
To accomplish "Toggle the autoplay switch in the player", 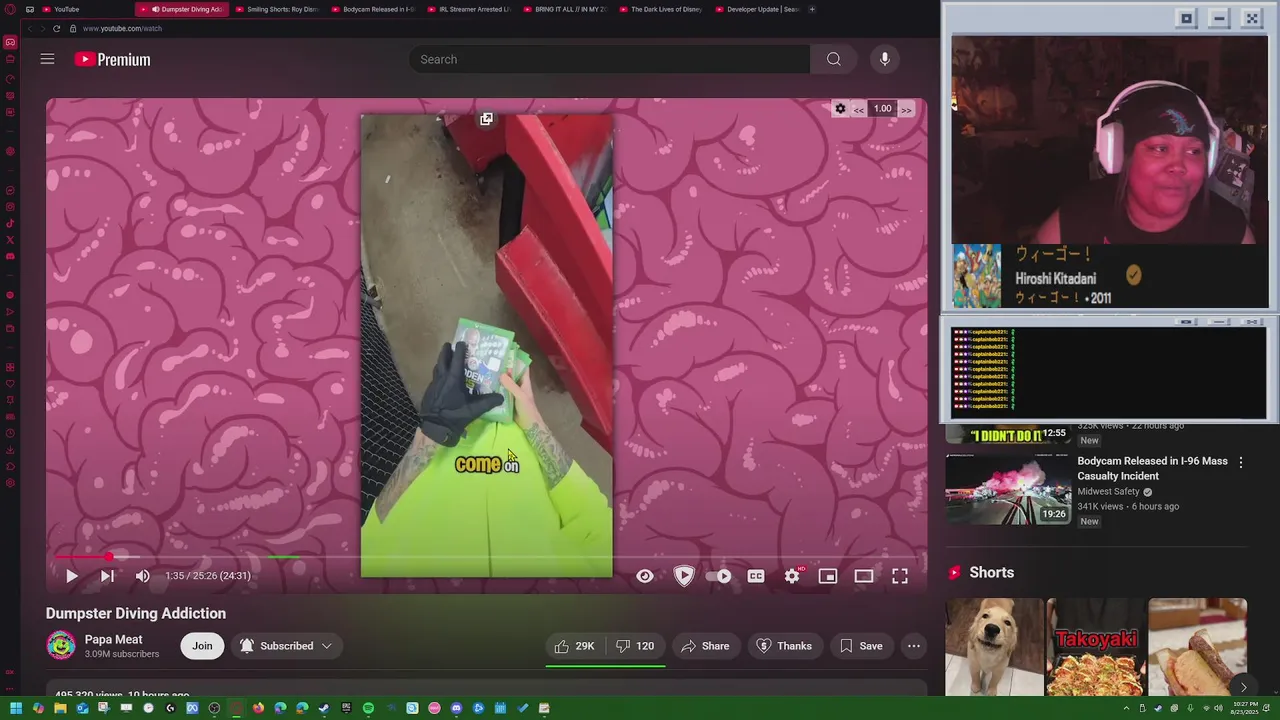I will pyautogui.click(x=719, y=576).
